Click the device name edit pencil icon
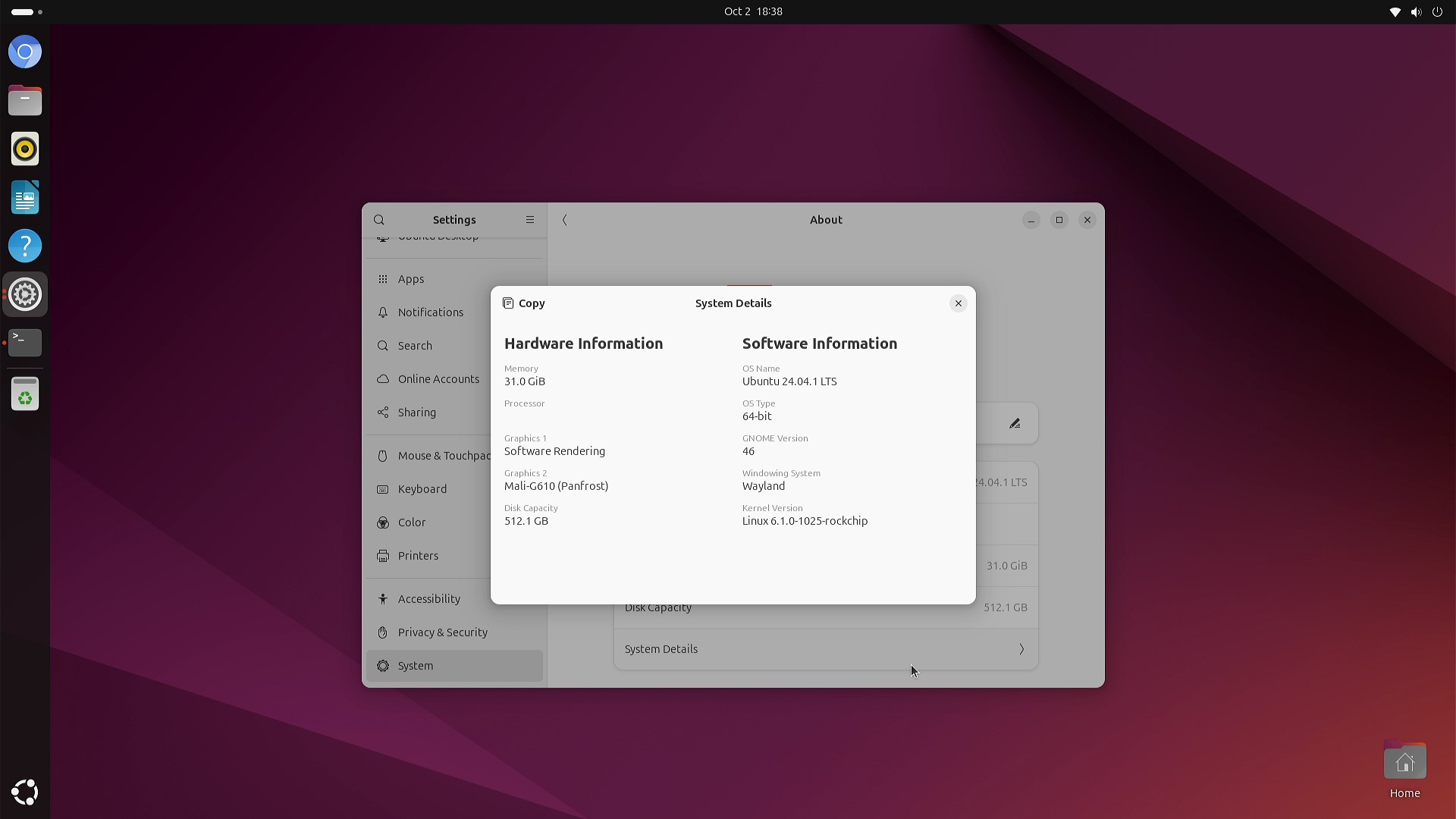This screenshot has height=819, width=1456. [1015, 424]
